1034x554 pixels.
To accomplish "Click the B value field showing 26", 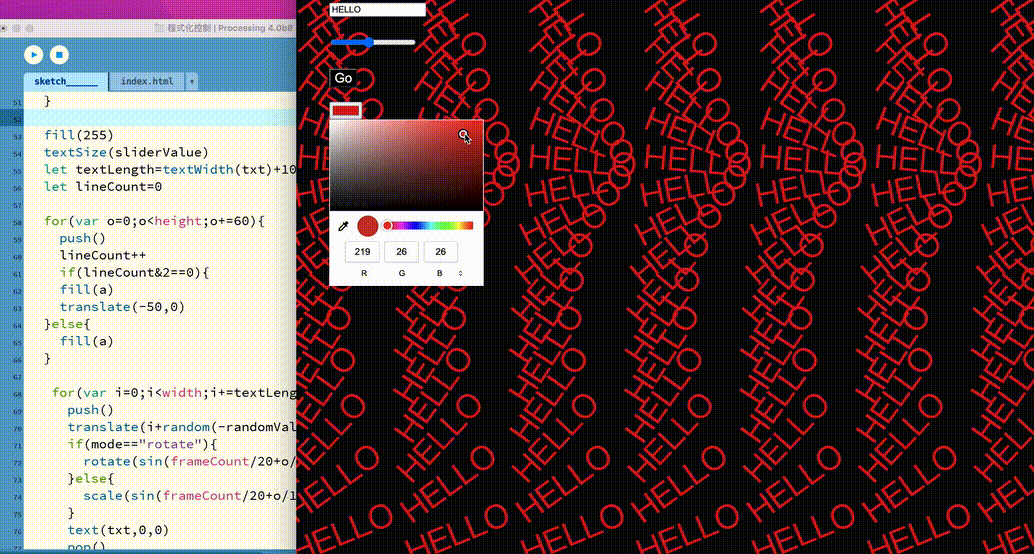I will [x=441, y=251].
